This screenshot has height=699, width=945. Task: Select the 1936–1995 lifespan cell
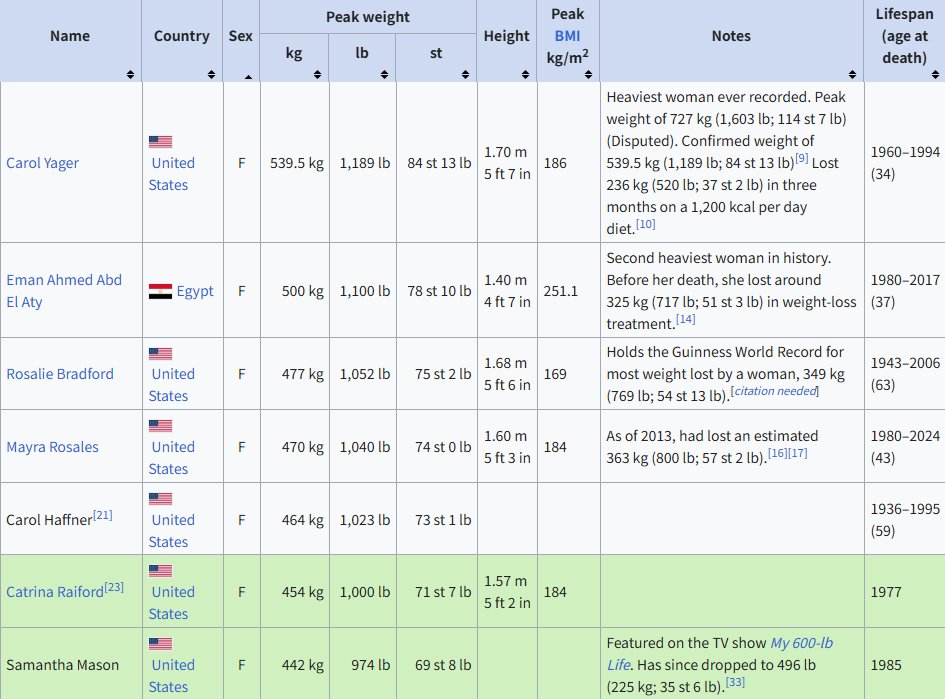(905, 519)
